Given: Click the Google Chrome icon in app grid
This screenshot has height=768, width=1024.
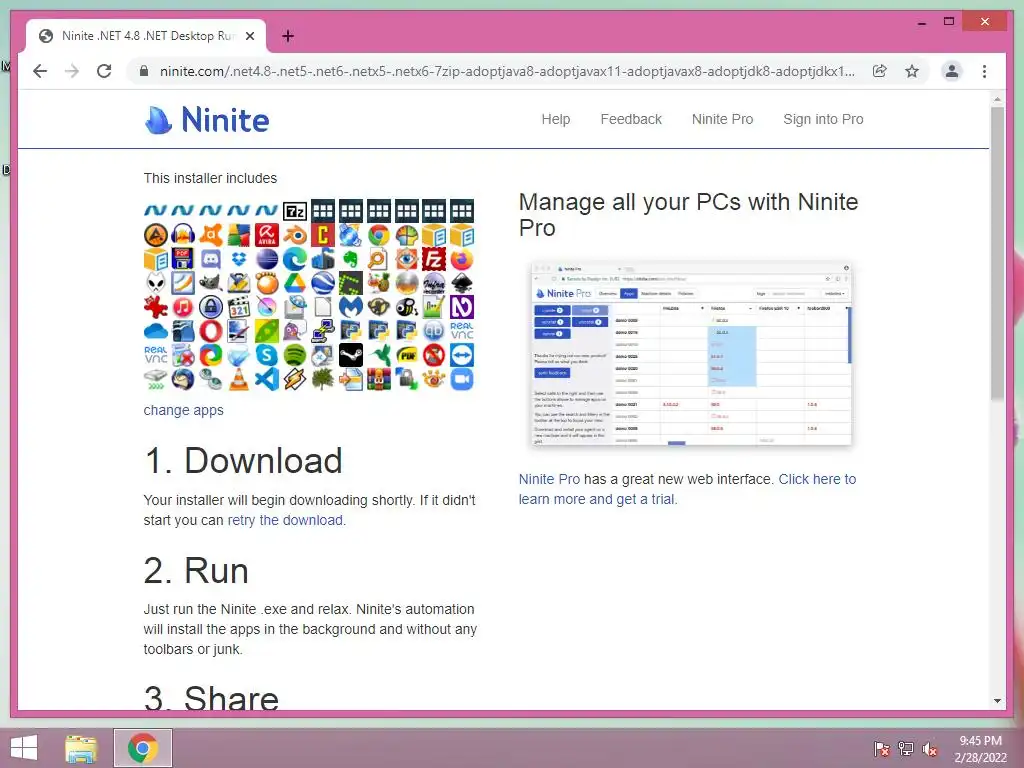Looking at the screenshot, I should (x=378, y=235).
